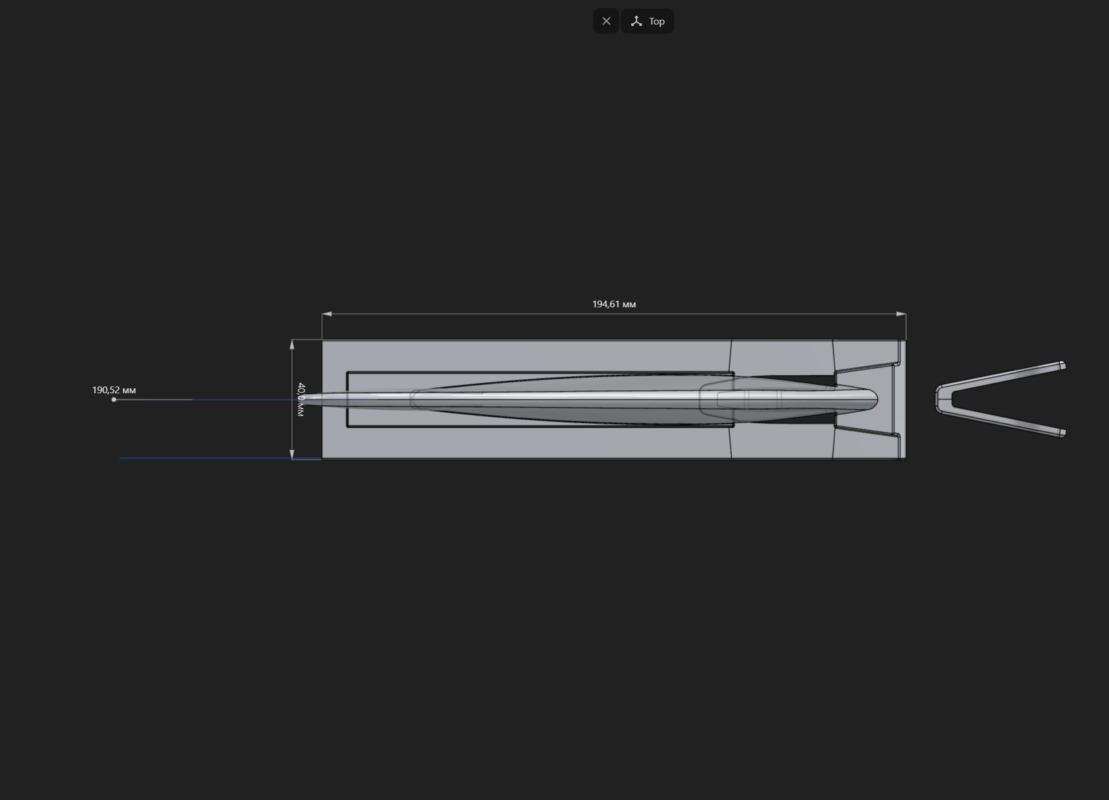This screenshot has width=1109, height=800.
Task: Click the white endpoint dot under 190,52 мм
Action: coord(114,400)
